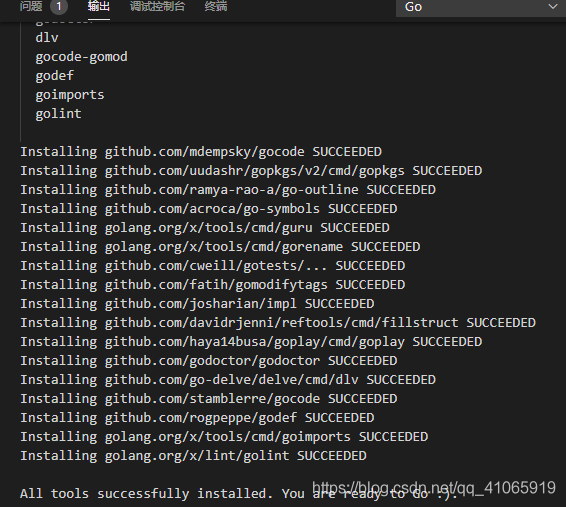The width and height of the screenshot is (566, 507).
Task: Select the 终端 tab
Action: tap(216, 6)
